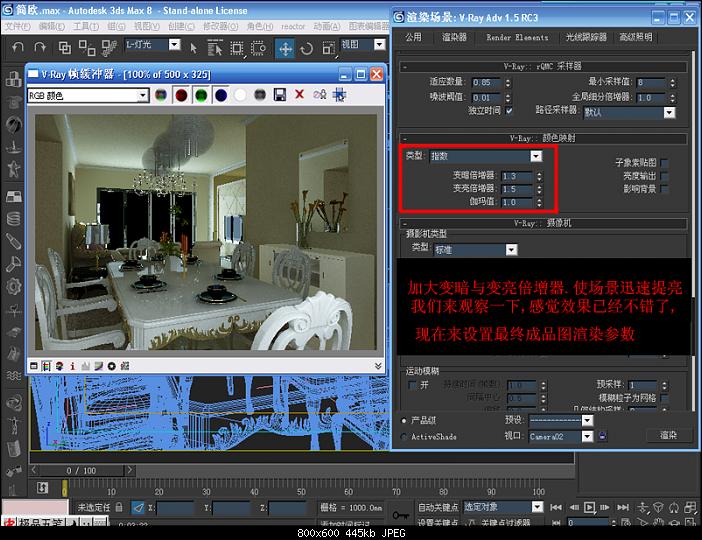Open the RGB 颜色 channel dropdown
The width and height of the screenshot is (702, 540).
[x=88, y=95]
